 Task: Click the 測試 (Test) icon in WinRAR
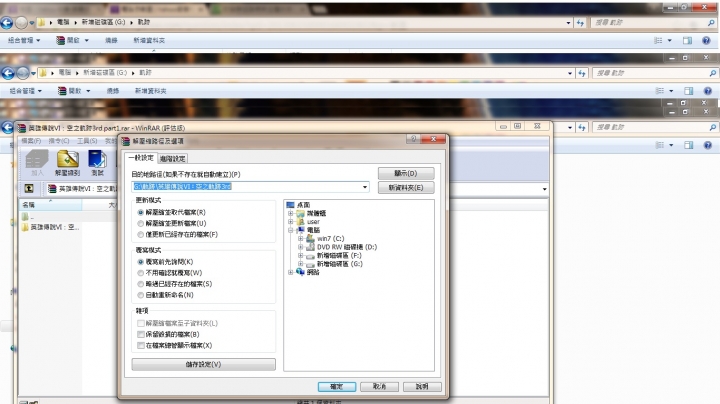coord(97,163)
